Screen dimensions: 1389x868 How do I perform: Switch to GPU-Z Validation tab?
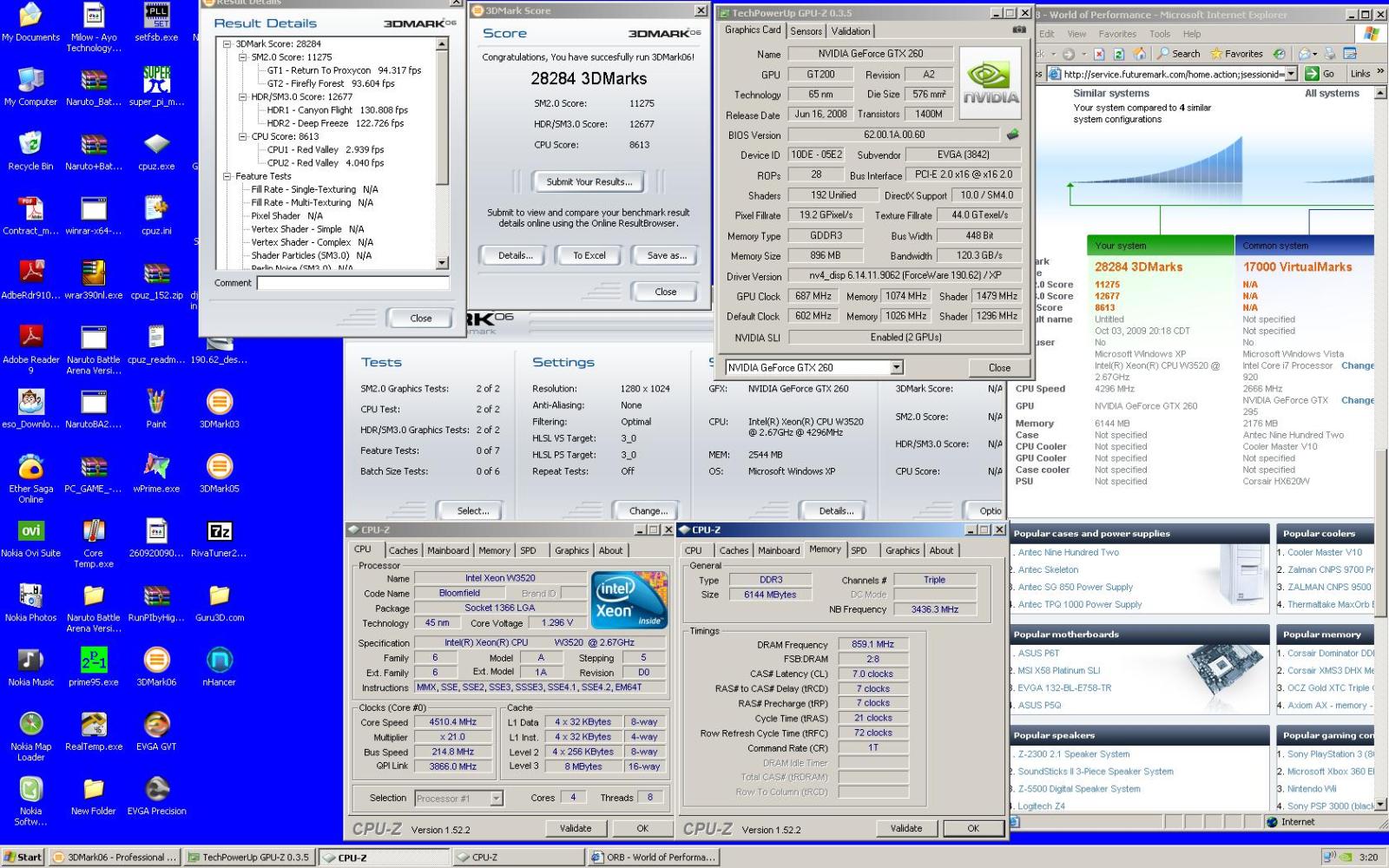pyautogui.click(x=851, y=30)
